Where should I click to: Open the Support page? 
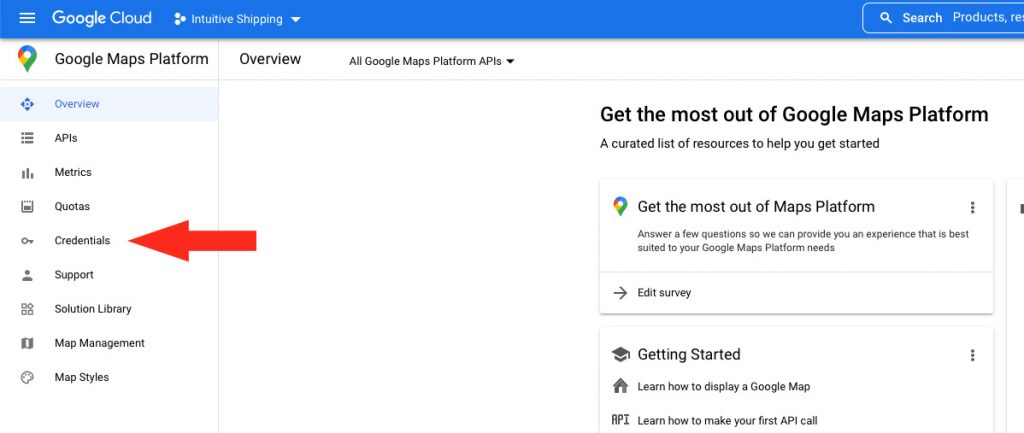click(109, 274)
